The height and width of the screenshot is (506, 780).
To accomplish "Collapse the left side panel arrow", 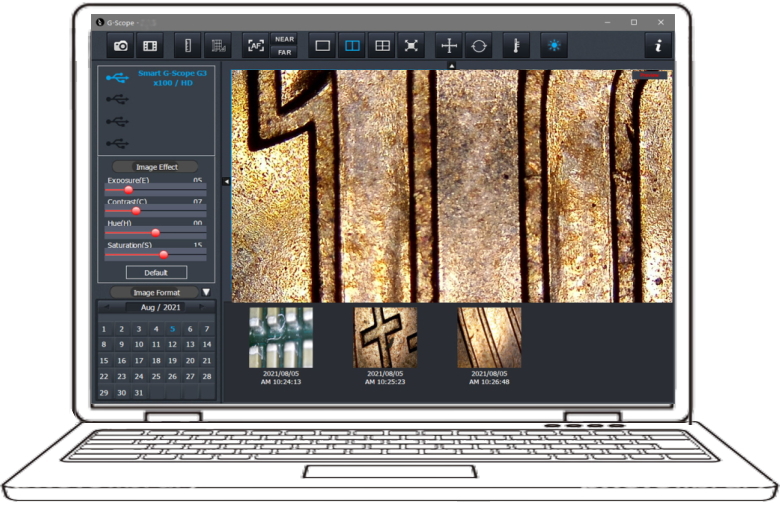I will click(226, 182).
